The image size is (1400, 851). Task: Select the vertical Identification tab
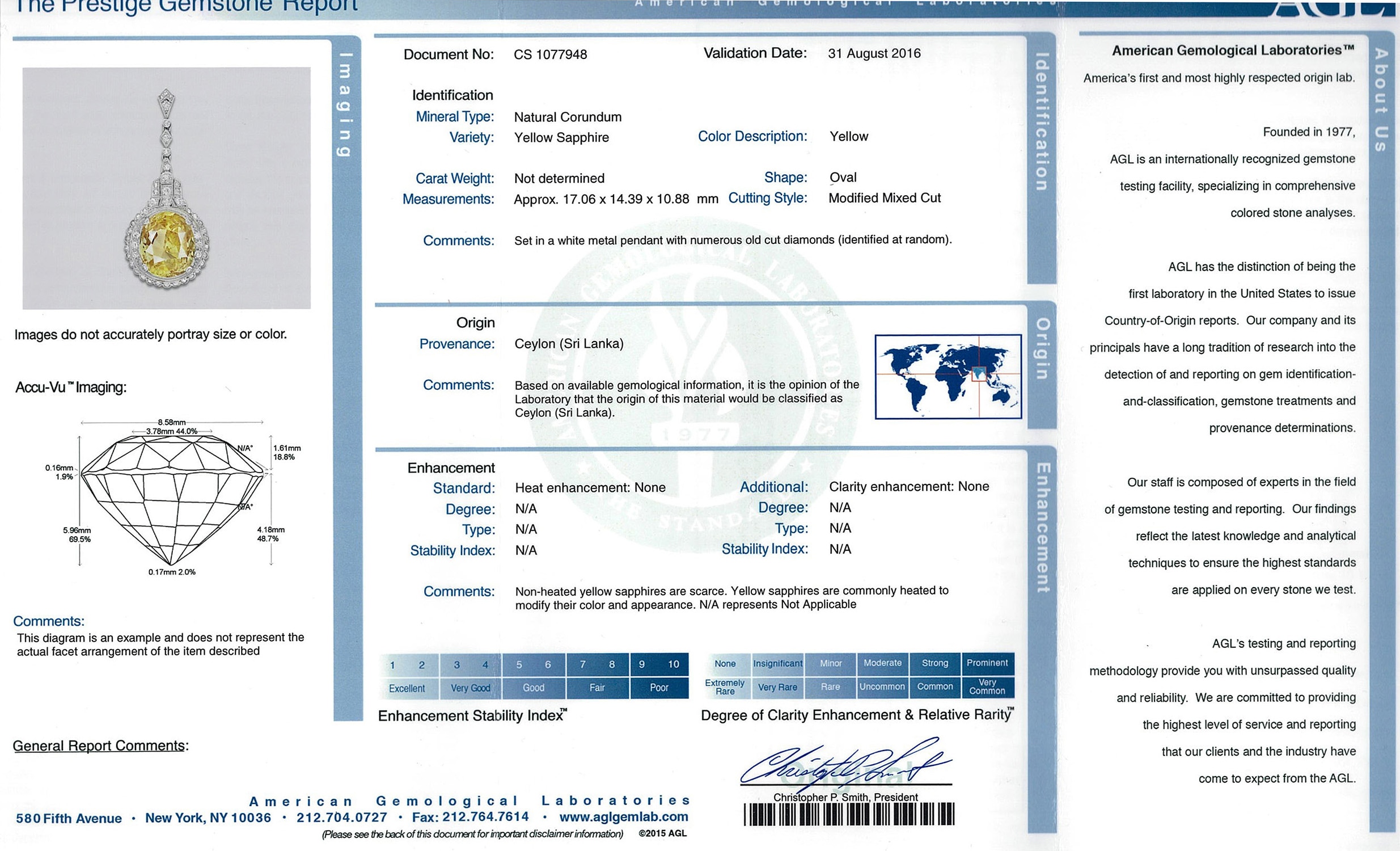[1041, 121]
